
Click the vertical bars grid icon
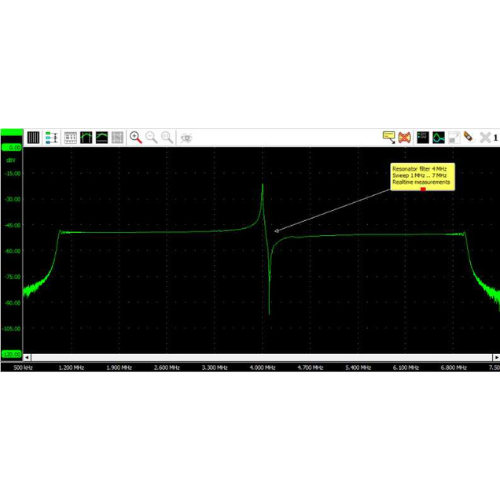[x=33, y=137]
